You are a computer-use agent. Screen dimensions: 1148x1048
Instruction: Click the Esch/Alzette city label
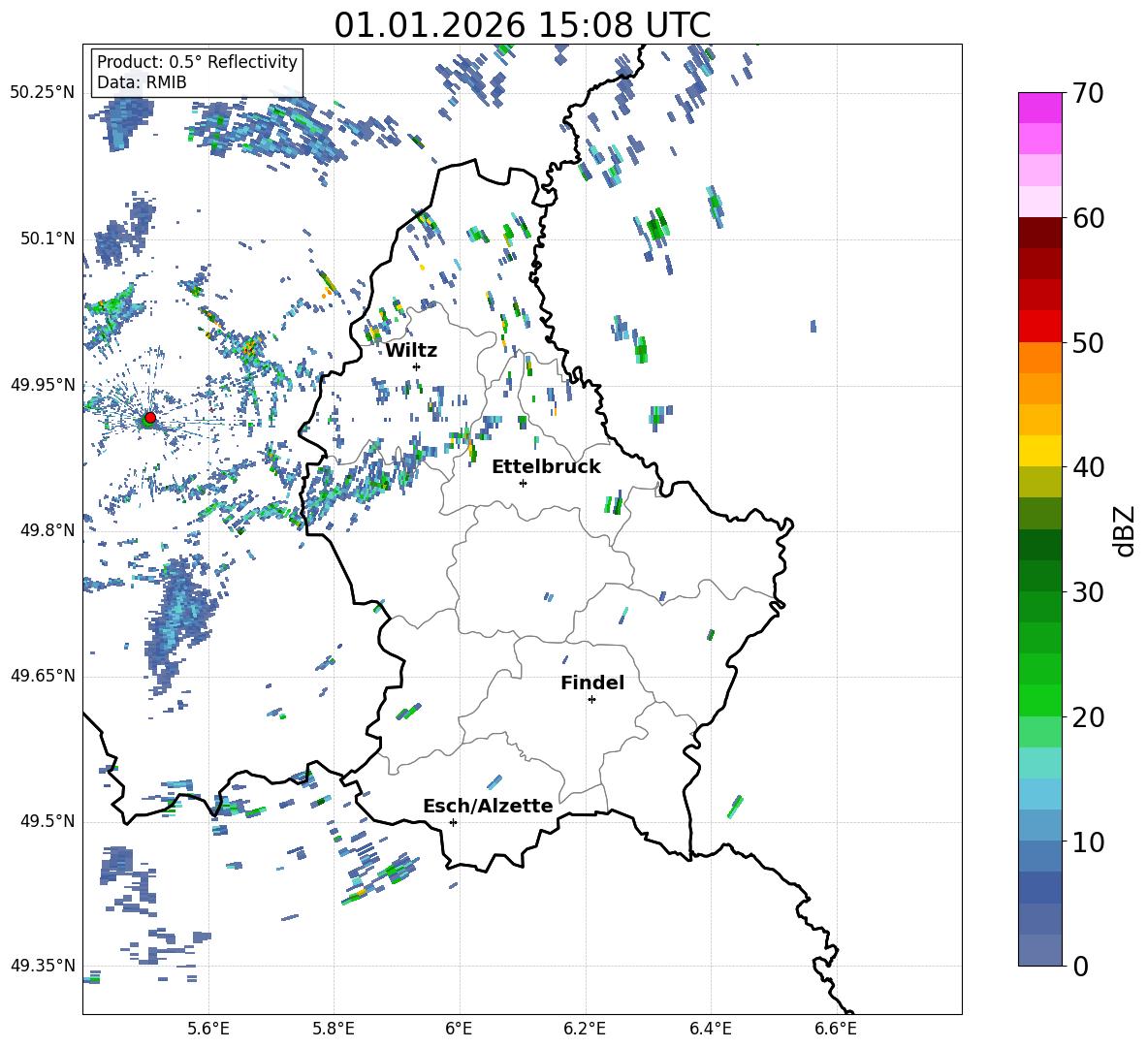tap(488, 806)
